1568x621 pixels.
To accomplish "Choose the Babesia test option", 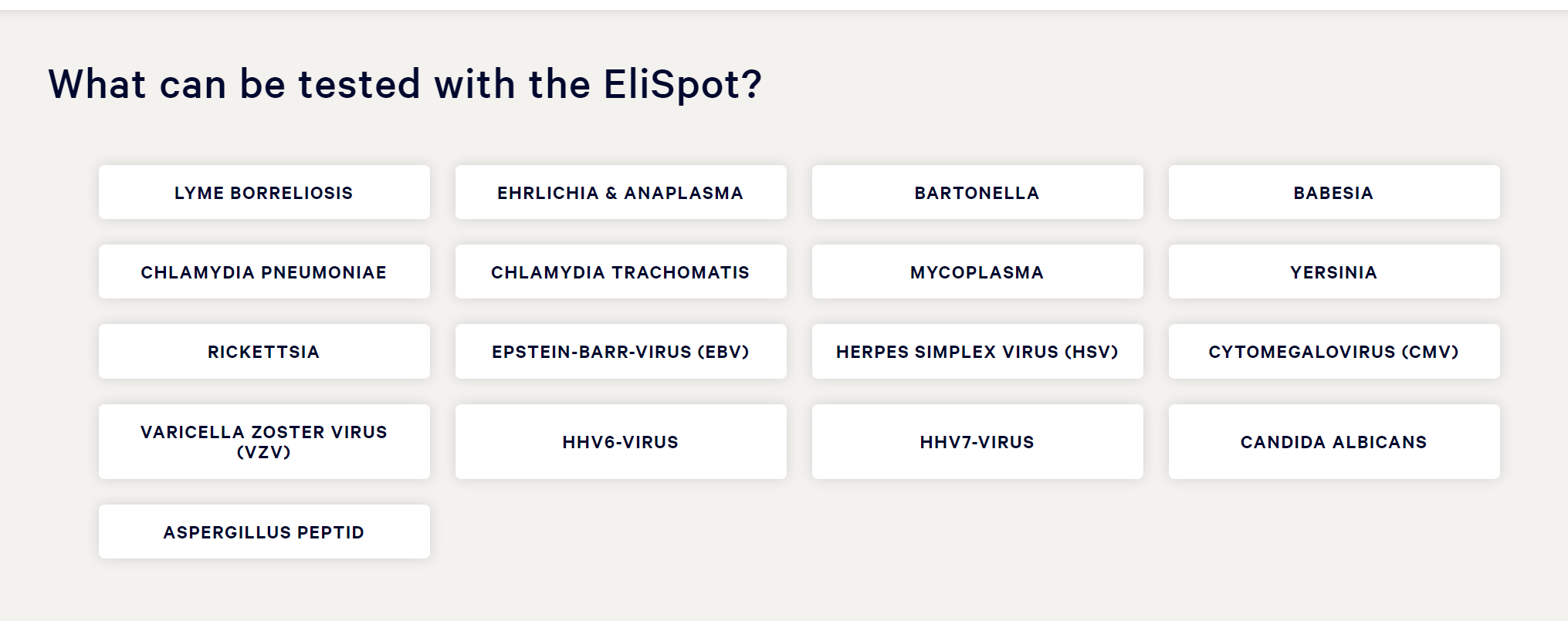I will click(1334, 192).
